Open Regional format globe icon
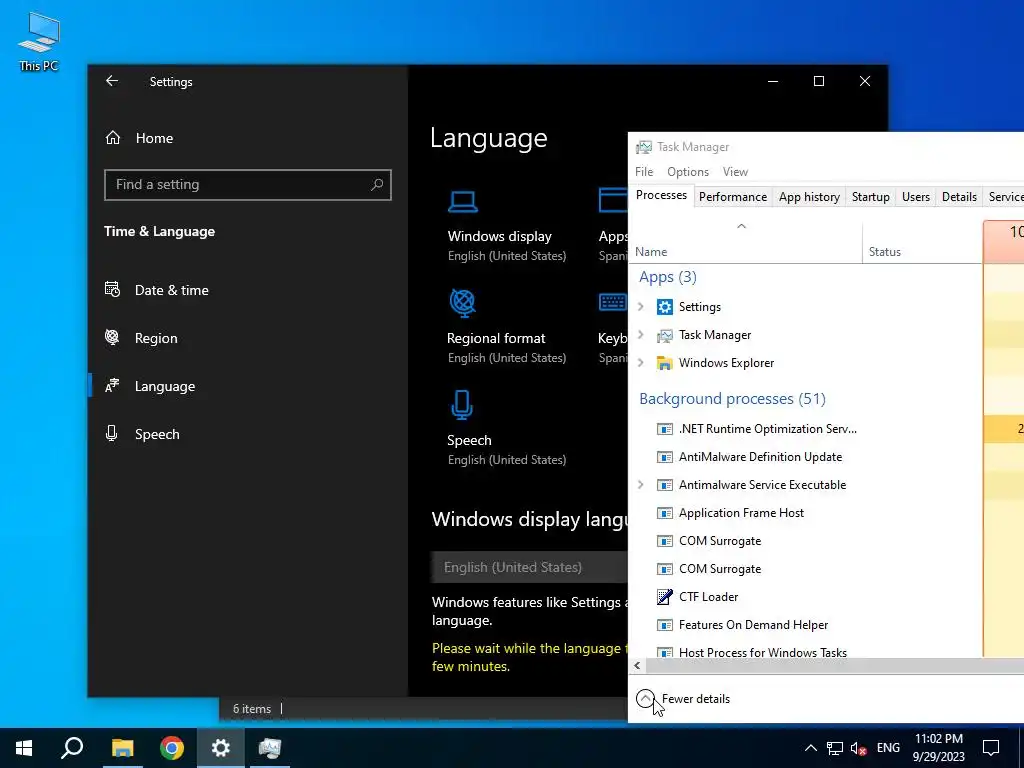Viewport: 1024px width, 768px height. coord(462,303)
